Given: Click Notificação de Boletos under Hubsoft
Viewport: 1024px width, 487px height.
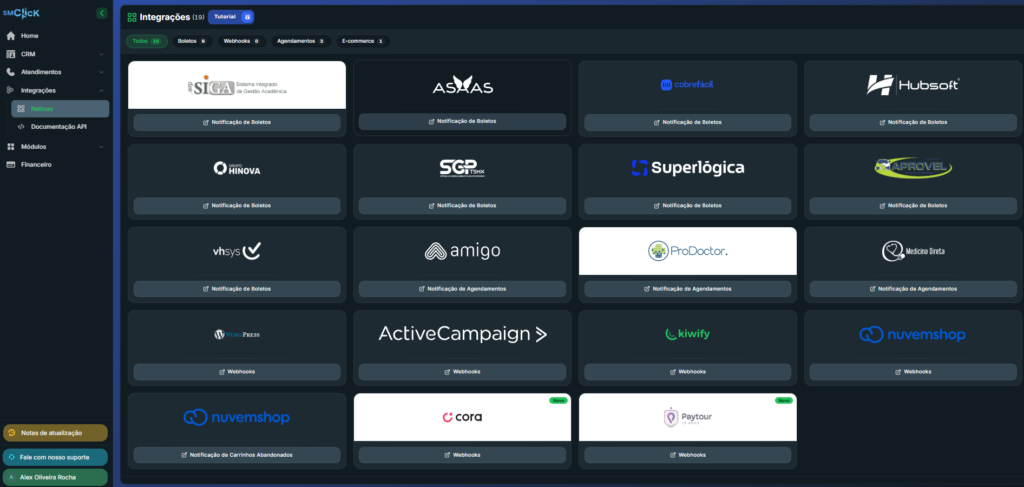Looking at the screenshot, I should coord(913,122).
